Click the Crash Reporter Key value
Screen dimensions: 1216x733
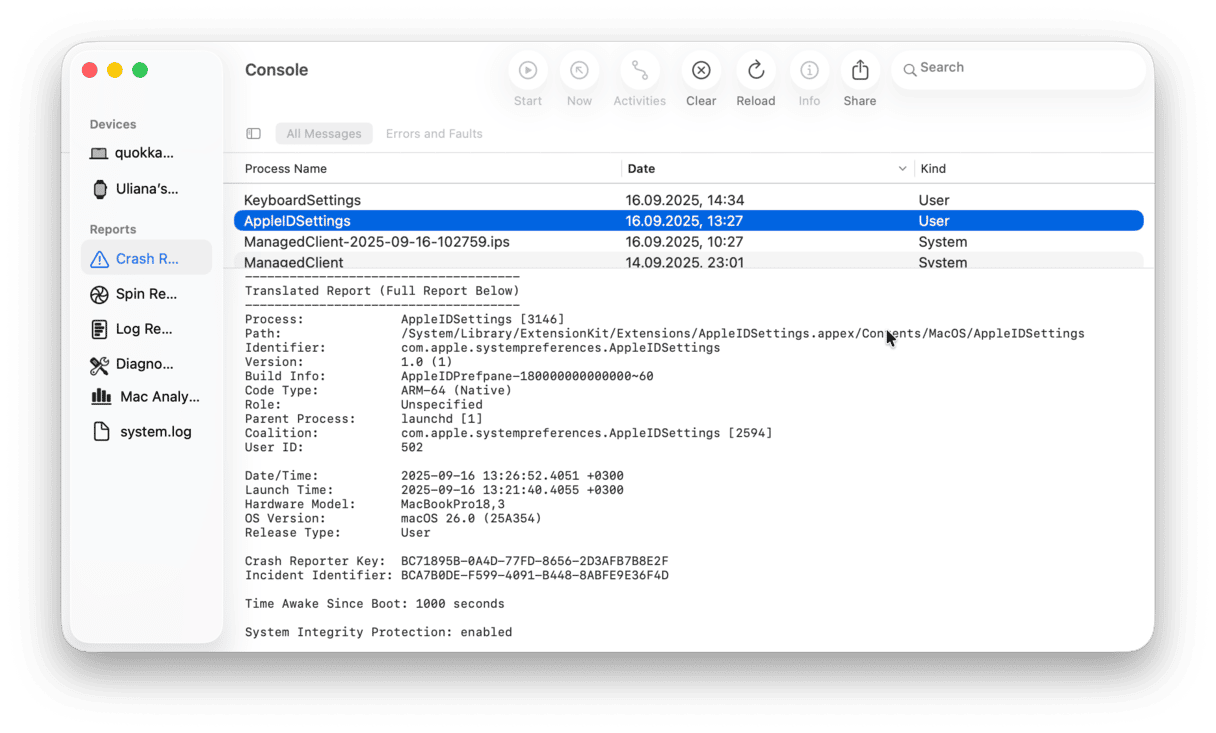pyautogui.click(x=535, y=562)
